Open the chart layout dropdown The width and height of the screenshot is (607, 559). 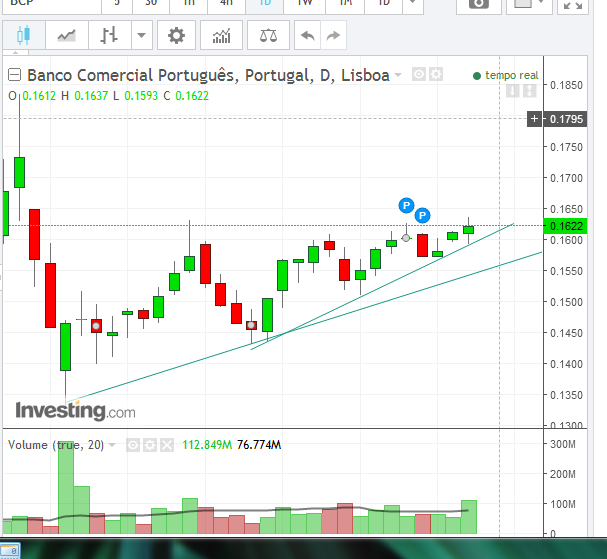529,6
